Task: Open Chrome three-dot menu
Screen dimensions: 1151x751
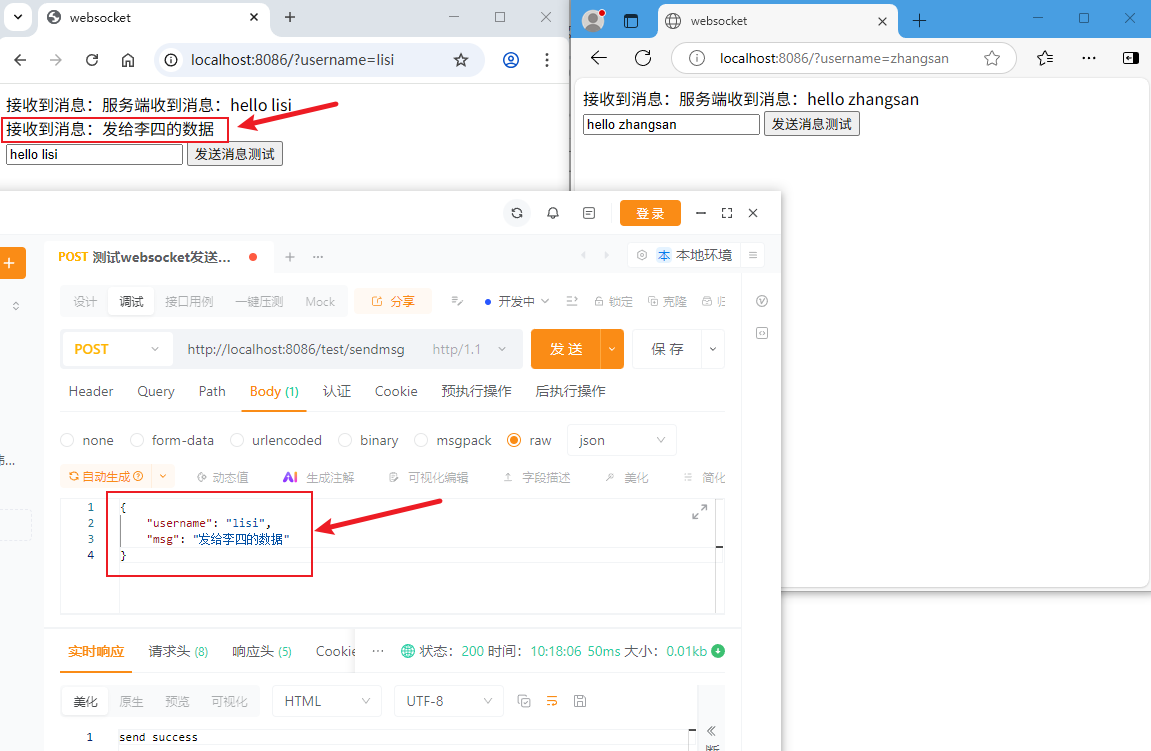Action: [547, 60]
